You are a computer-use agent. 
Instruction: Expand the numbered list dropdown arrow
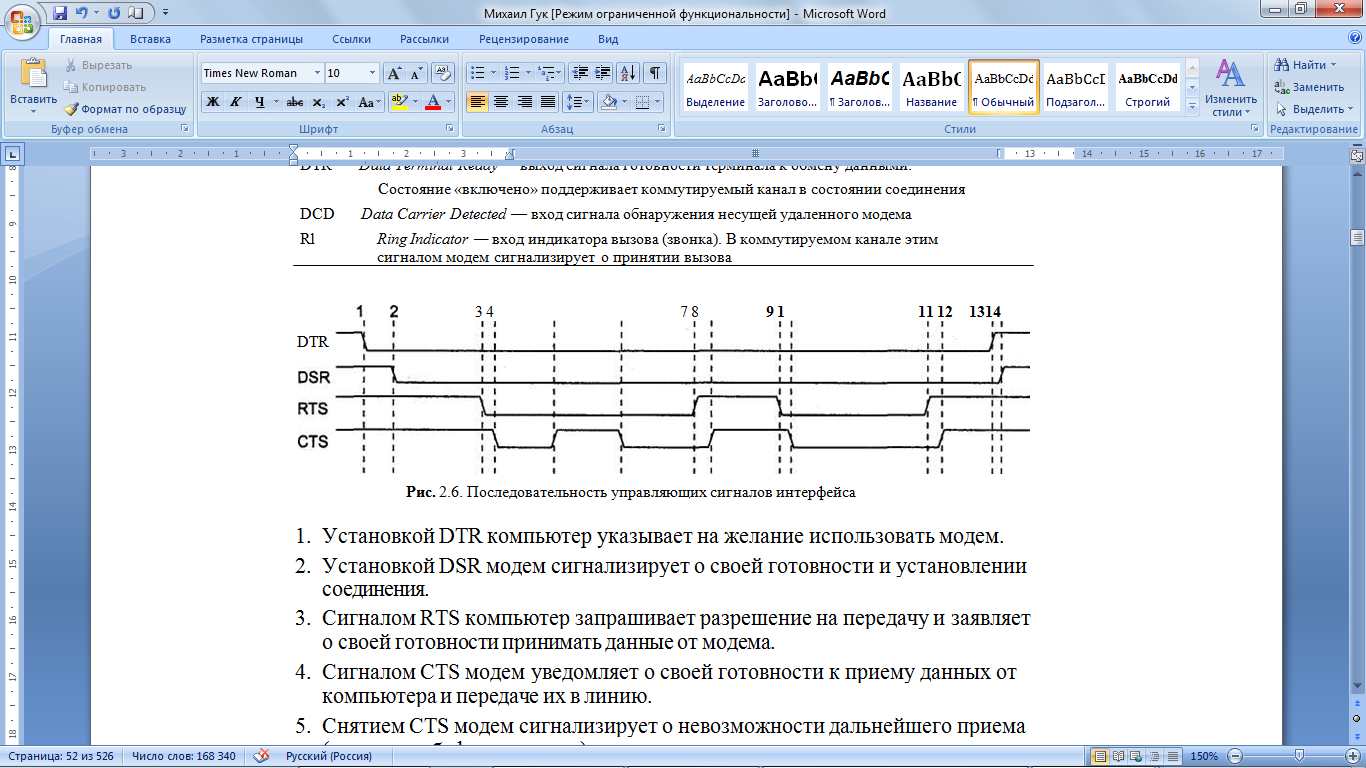tap(528, 73)
